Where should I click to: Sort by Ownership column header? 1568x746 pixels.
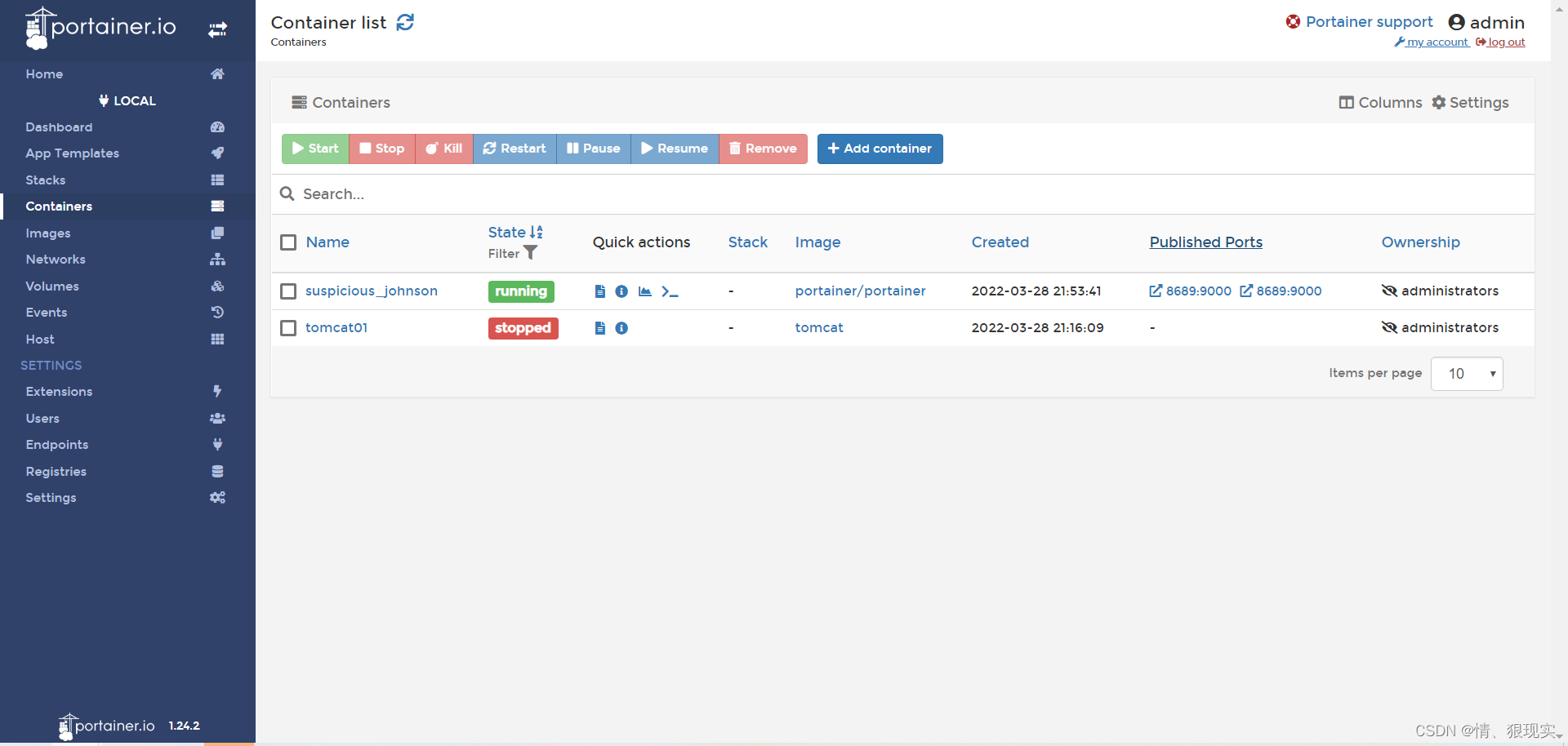tap(1421, 242)
